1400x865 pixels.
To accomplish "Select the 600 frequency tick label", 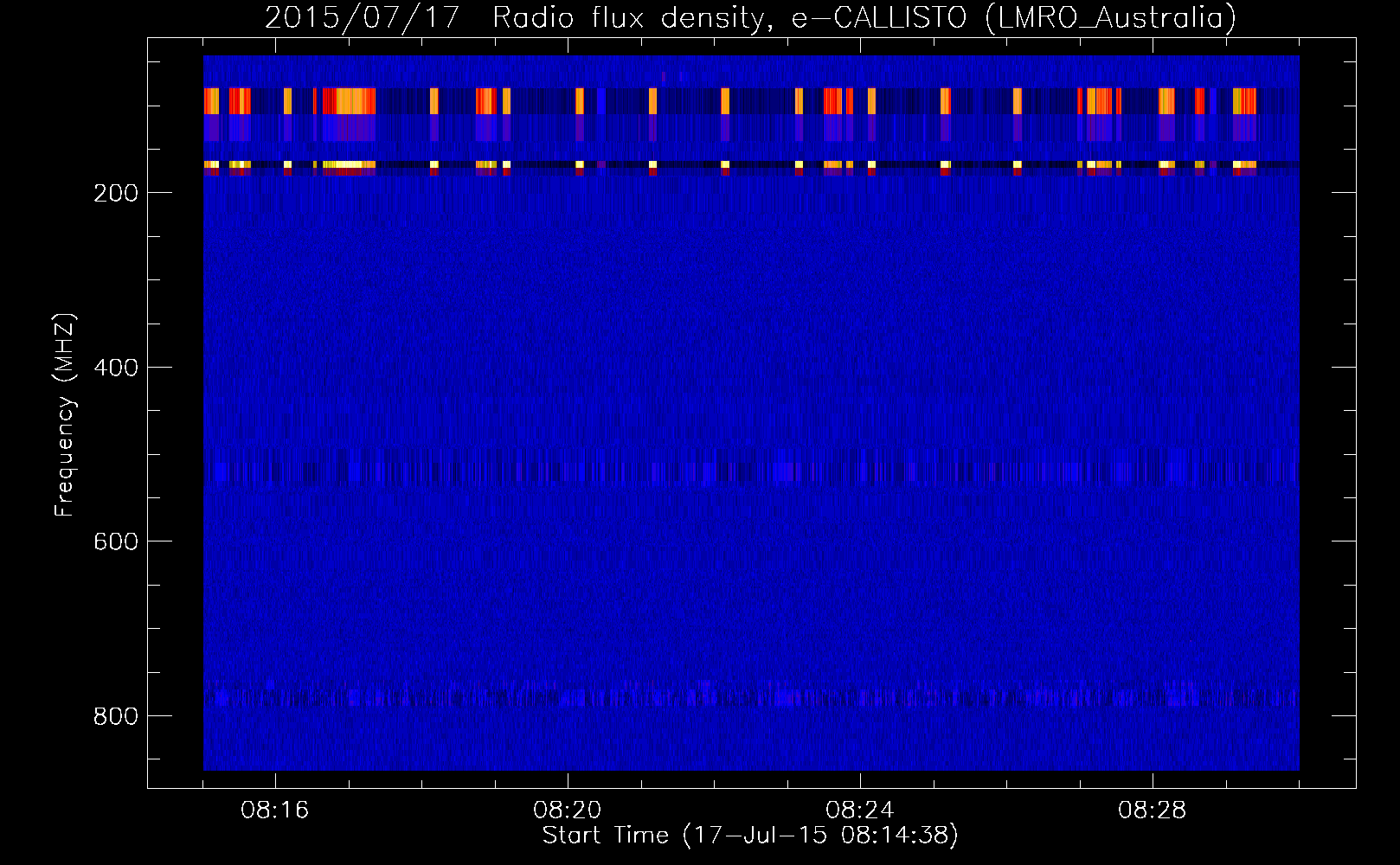I will point(116,541).
